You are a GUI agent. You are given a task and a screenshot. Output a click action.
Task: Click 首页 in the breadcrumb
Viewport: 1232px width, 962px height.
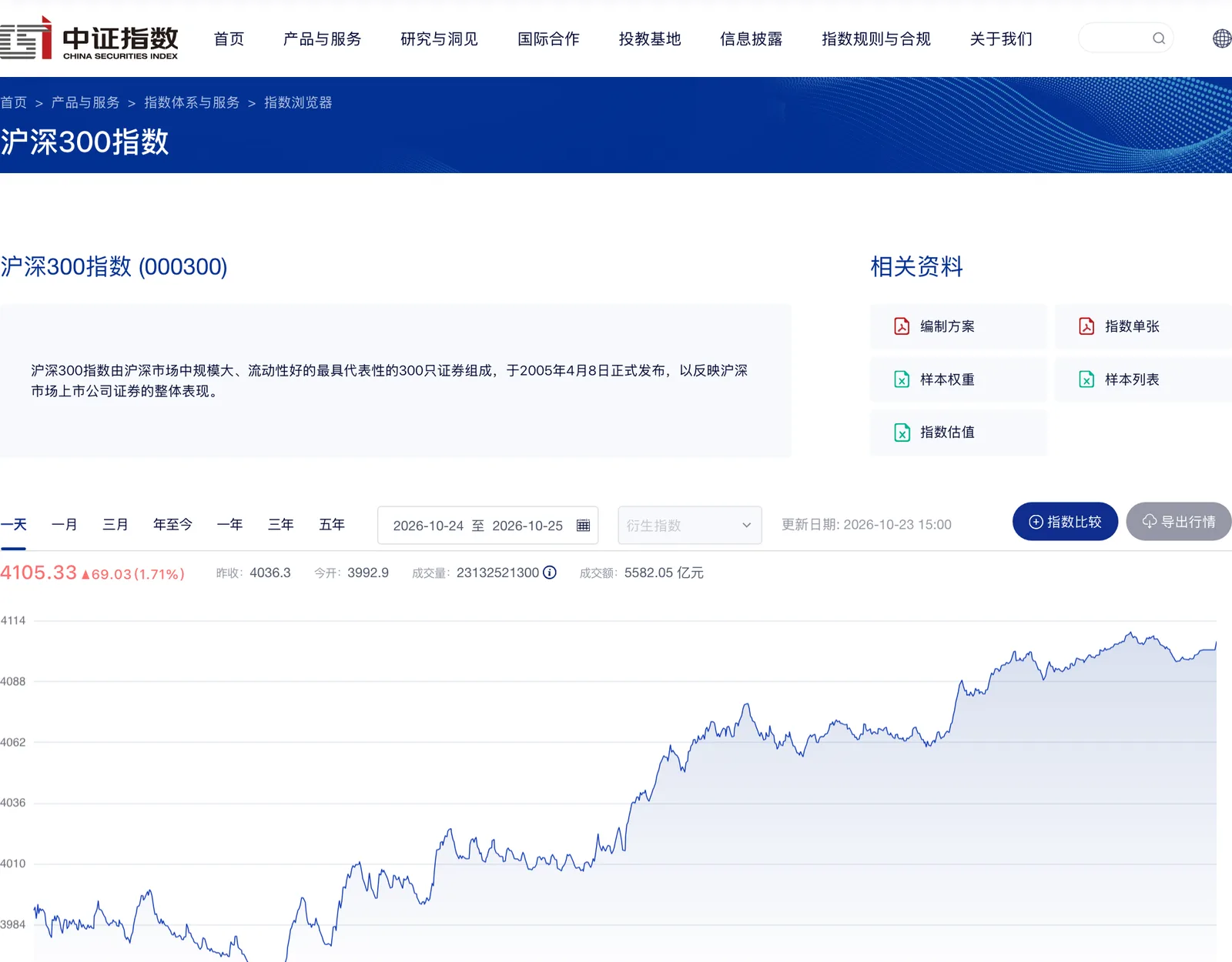(13, 102)
